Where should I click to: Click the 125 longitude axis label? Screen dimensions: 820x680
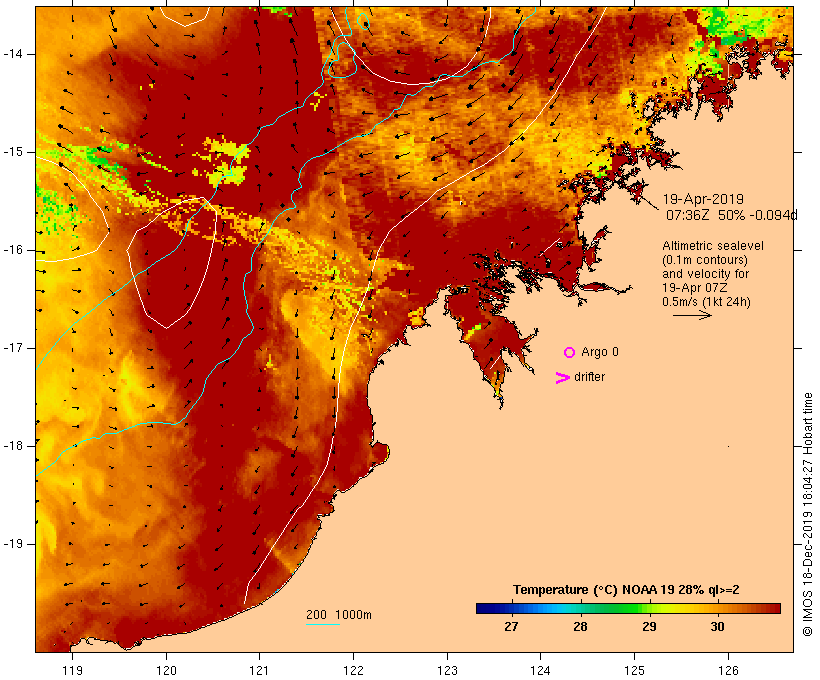click(x=634, y=670)
